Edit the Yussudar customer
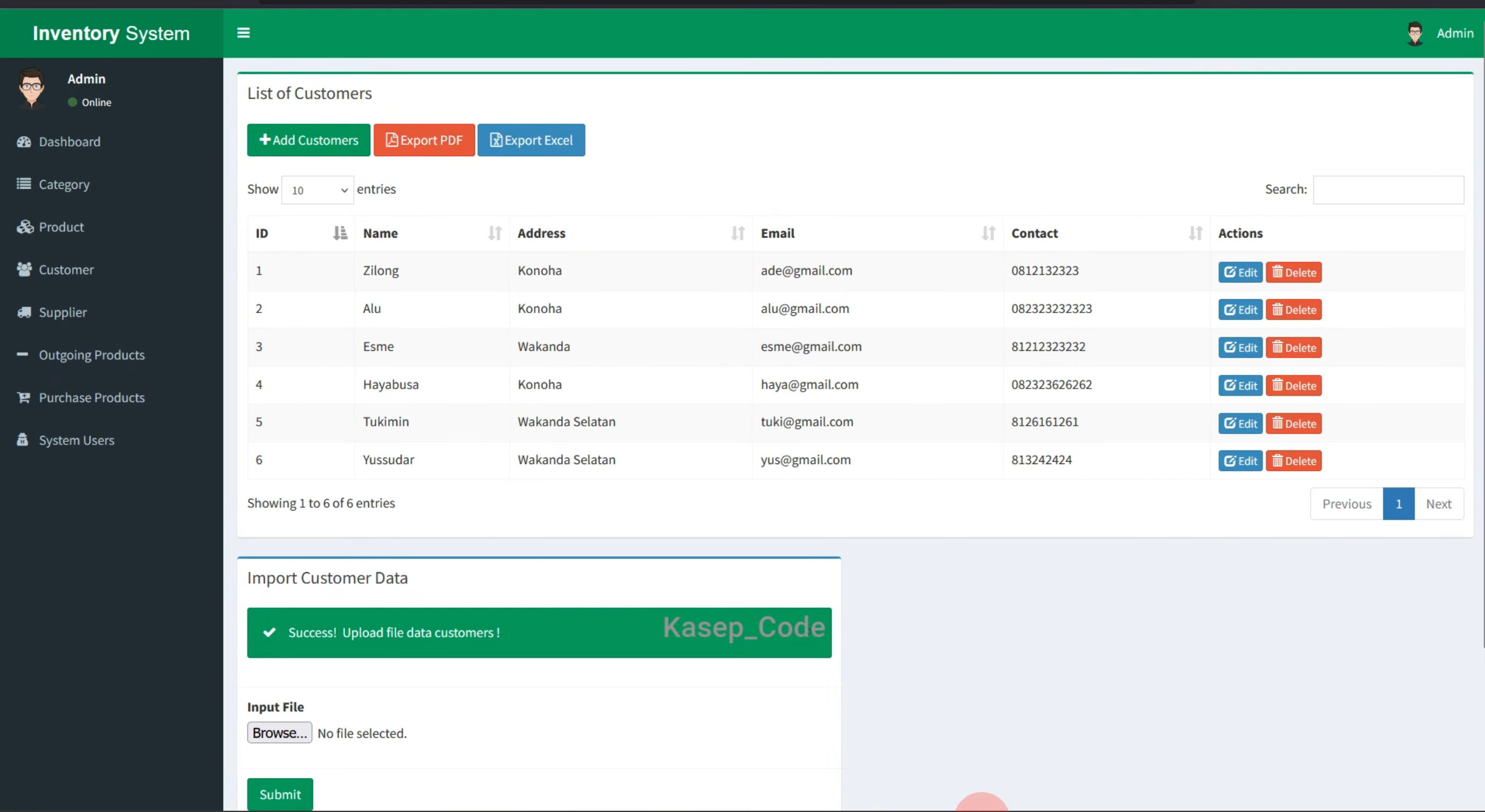This screenshot has height=812, width=1485. (1240, 461)
